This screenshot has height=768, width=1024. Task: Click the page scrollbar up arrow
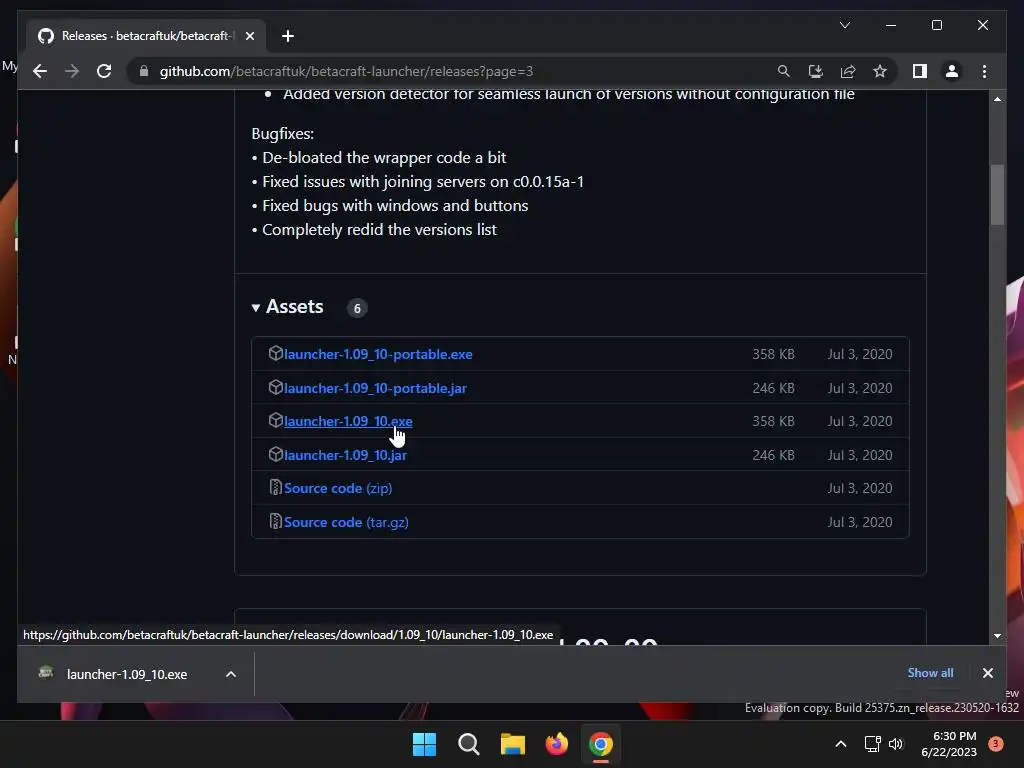pyautogui.click(x=997, y=99)
